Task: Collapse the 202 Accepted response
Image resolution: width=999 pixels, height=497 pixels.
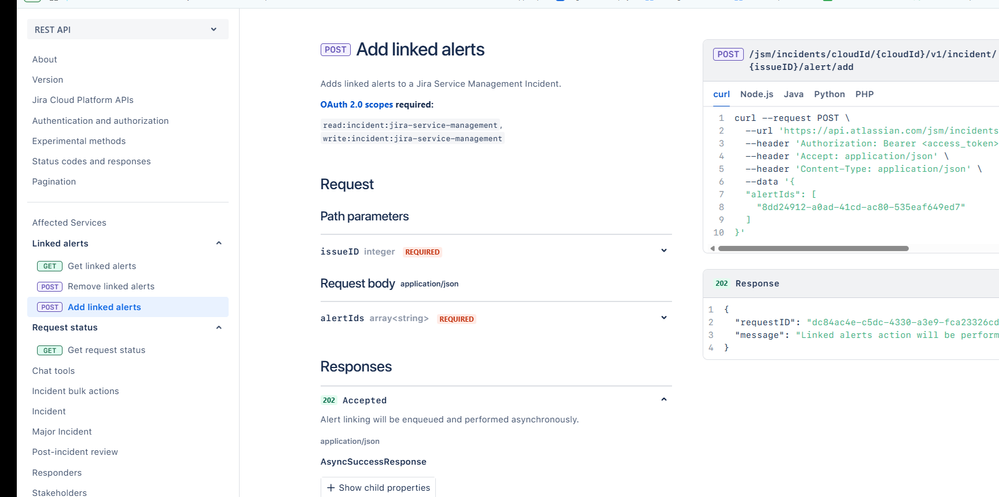Action: (664, 400)
